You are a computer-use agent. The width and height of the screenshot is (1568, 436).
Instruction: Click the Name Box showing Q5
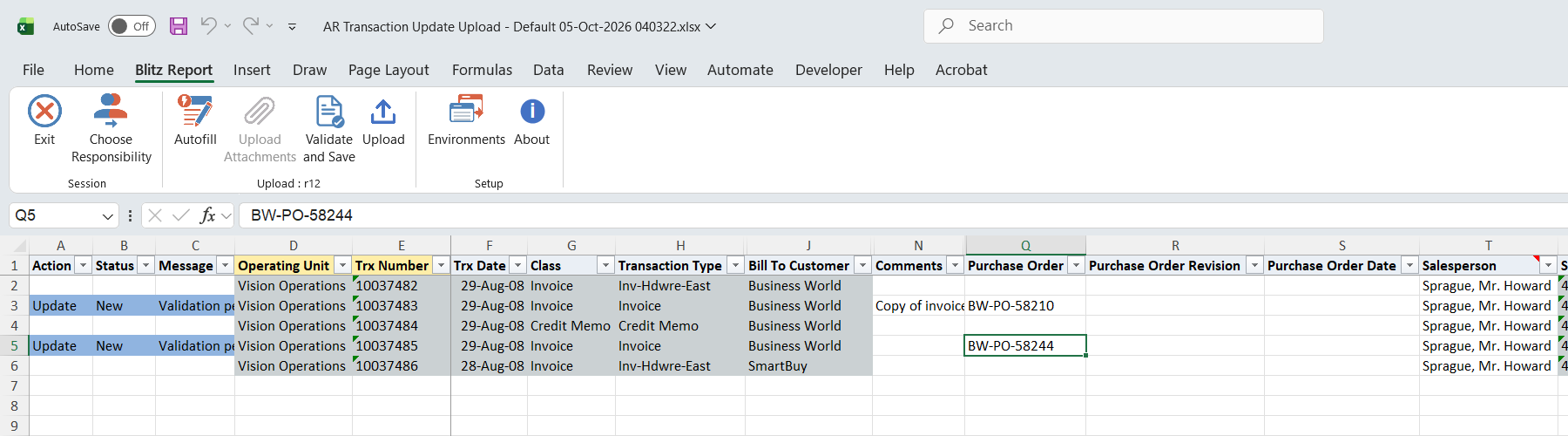[x=63, y=215]
